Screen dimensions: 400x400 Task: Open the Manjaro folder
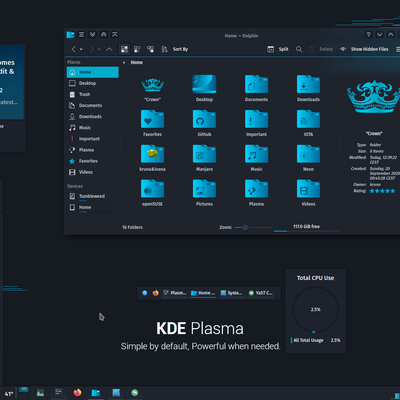coord(204,154)
